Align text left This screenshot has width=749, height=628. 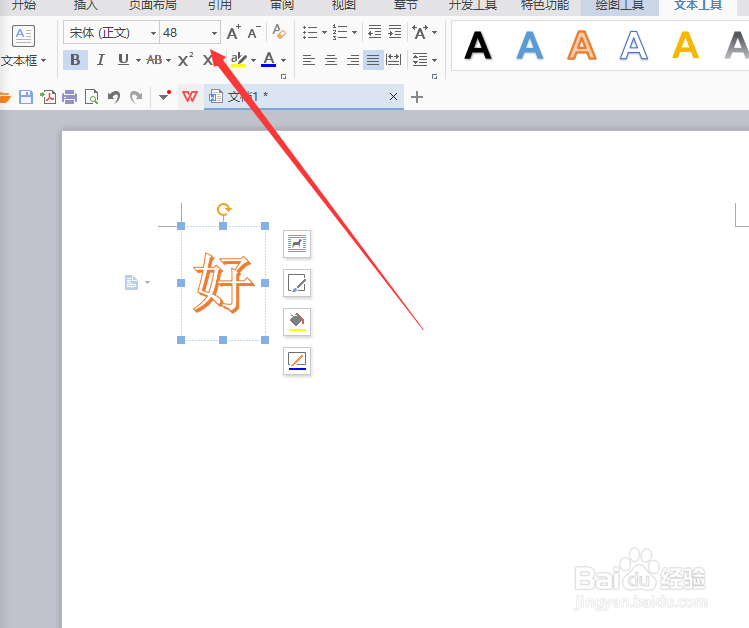tap(309, 60)
